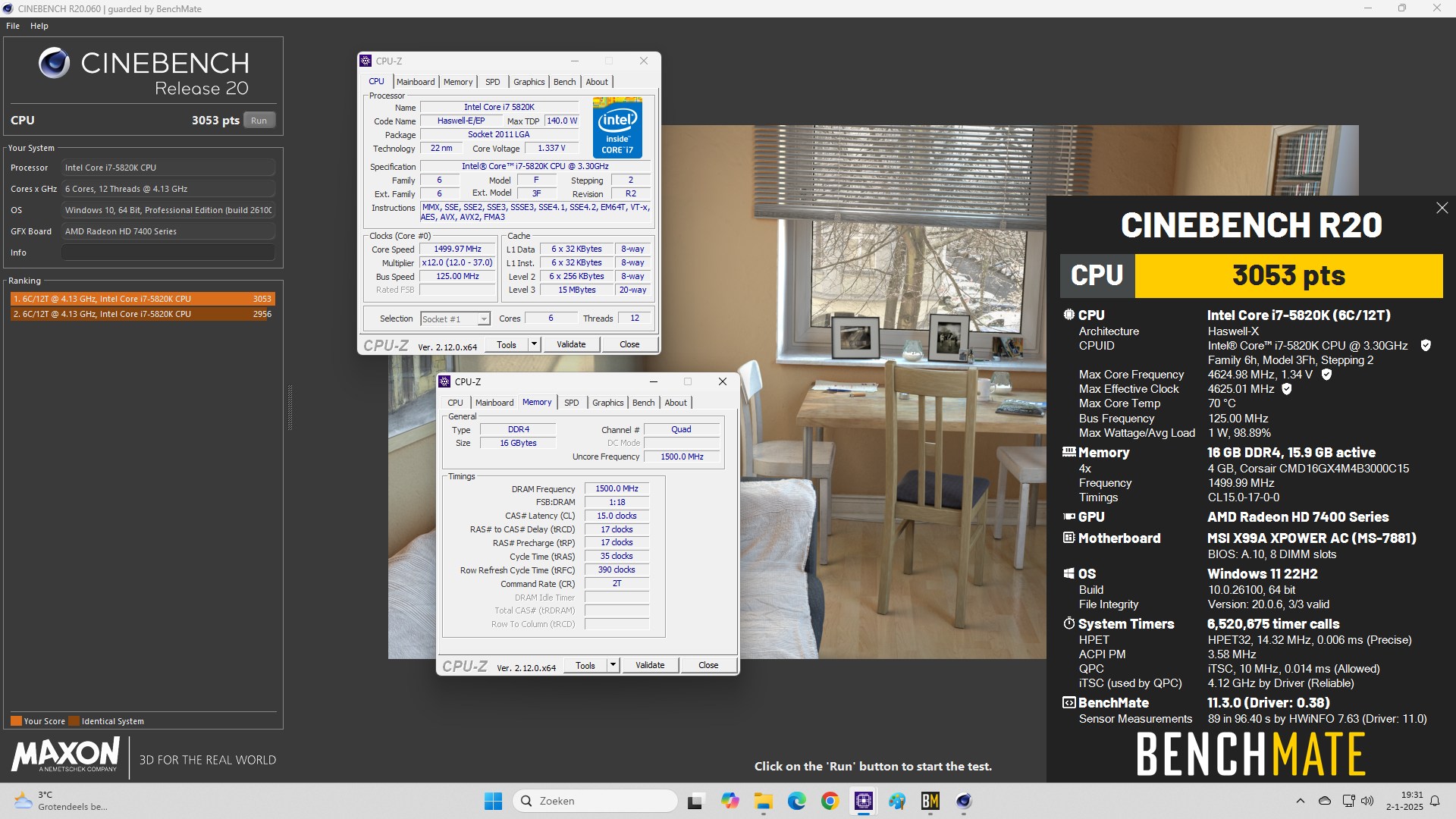Click the OS Windows icon in BenchMate panel
The image size is (1456, 819).
(x=1069, y=573)
